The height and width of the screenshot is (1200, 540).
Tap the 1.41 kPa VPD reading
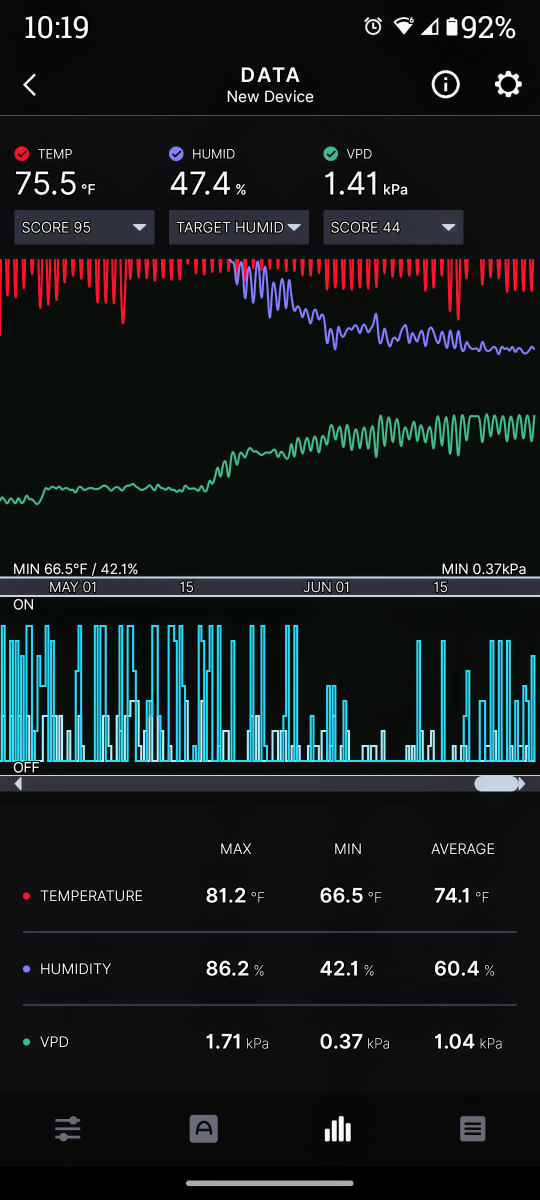(x=366, y=185)
